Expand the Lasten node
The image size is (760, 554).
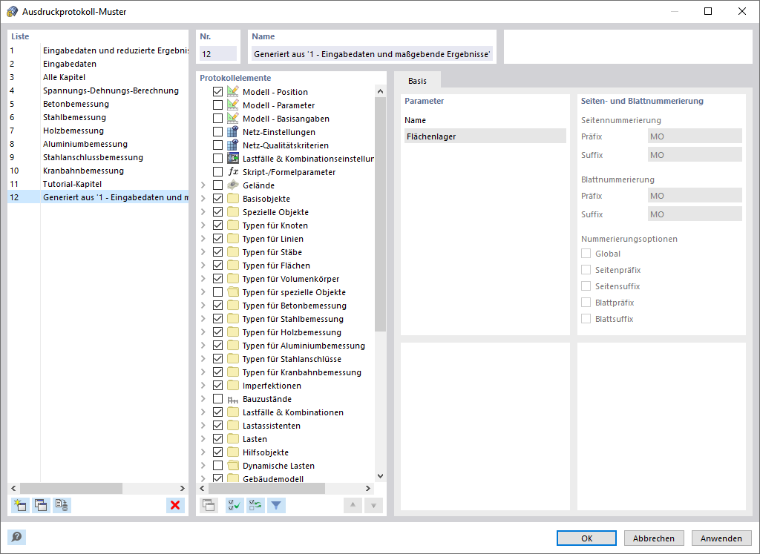click(x=203, y=439)
